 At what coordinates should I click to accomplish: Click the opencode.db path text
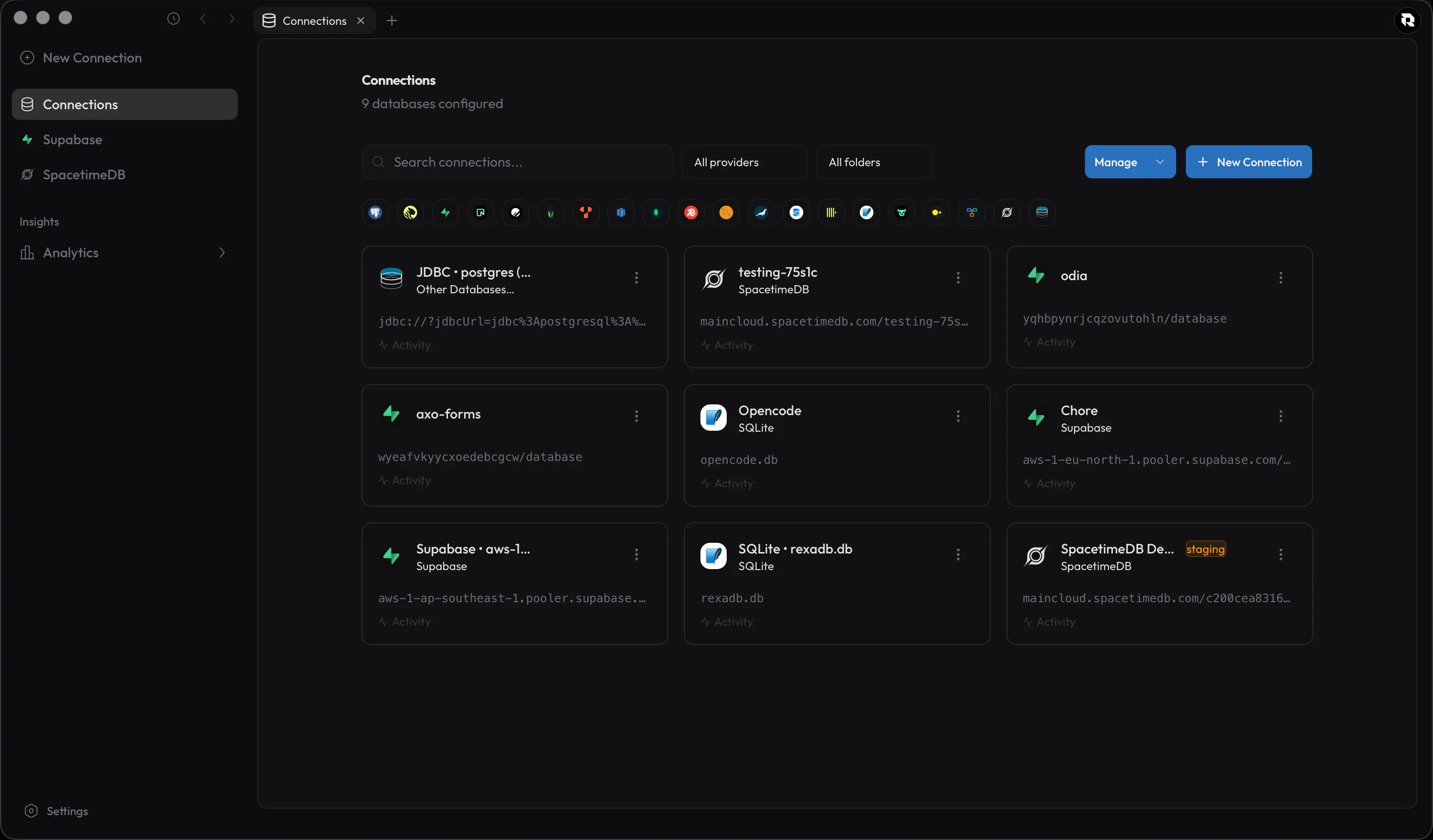pyautogui.click(x=739, y=460)
